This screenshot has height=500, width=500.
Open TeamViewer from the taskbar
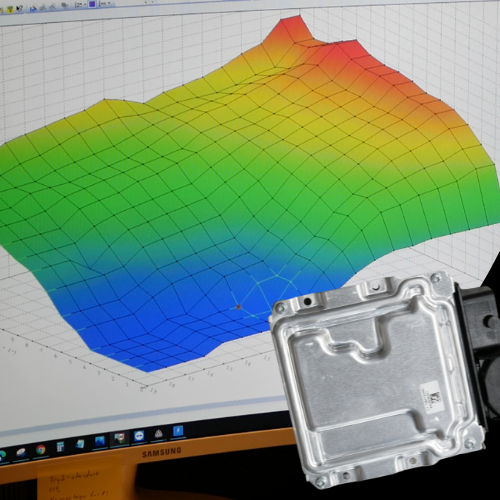[139, 436]
